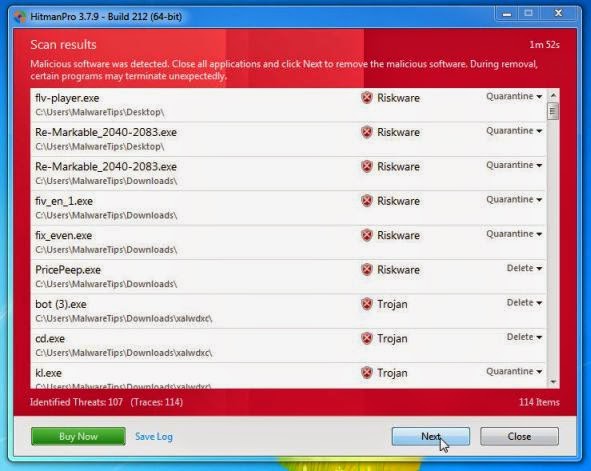Viewport: 591px width, 471px height.
Task: Click the shield icon next to fix_even.exe
Action: coord(367,235)
